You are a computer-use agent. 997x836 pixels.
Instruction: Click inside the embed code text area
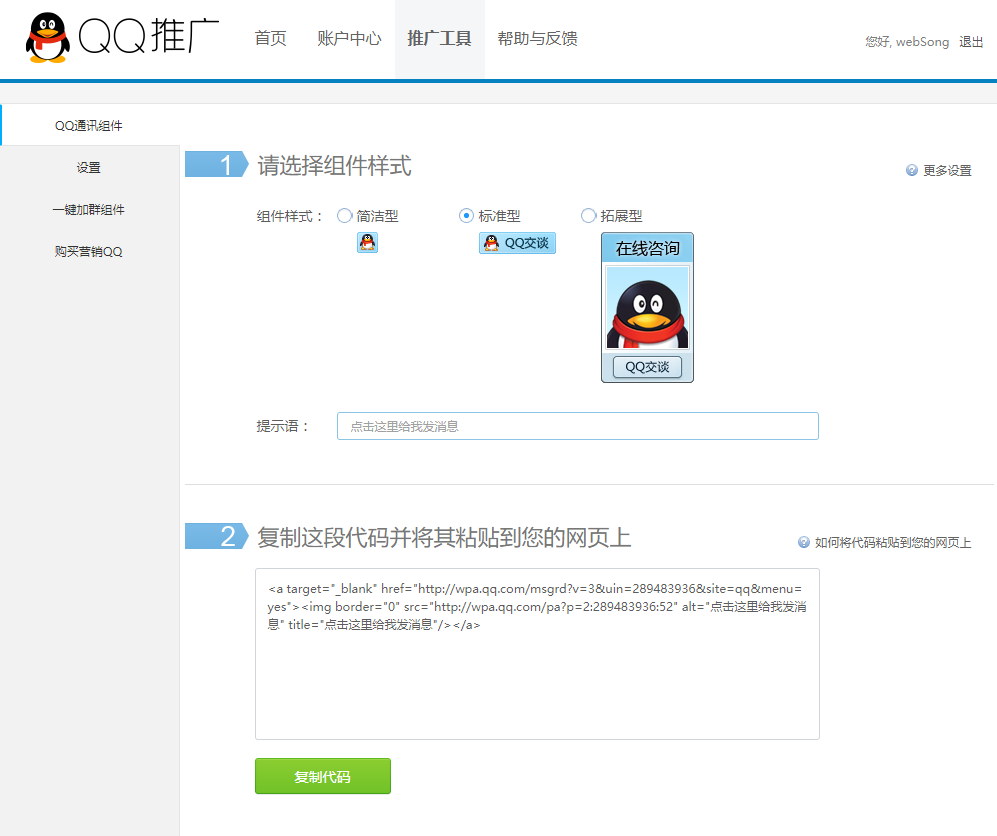[x=537, y=654]
